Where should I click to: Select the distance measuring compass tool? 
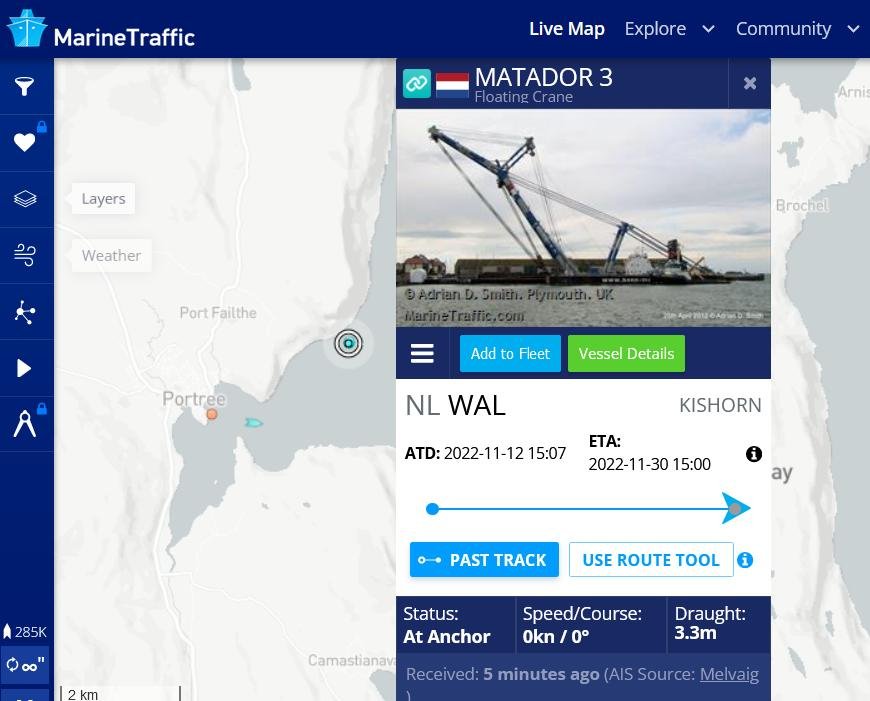[x=24, y=425]
